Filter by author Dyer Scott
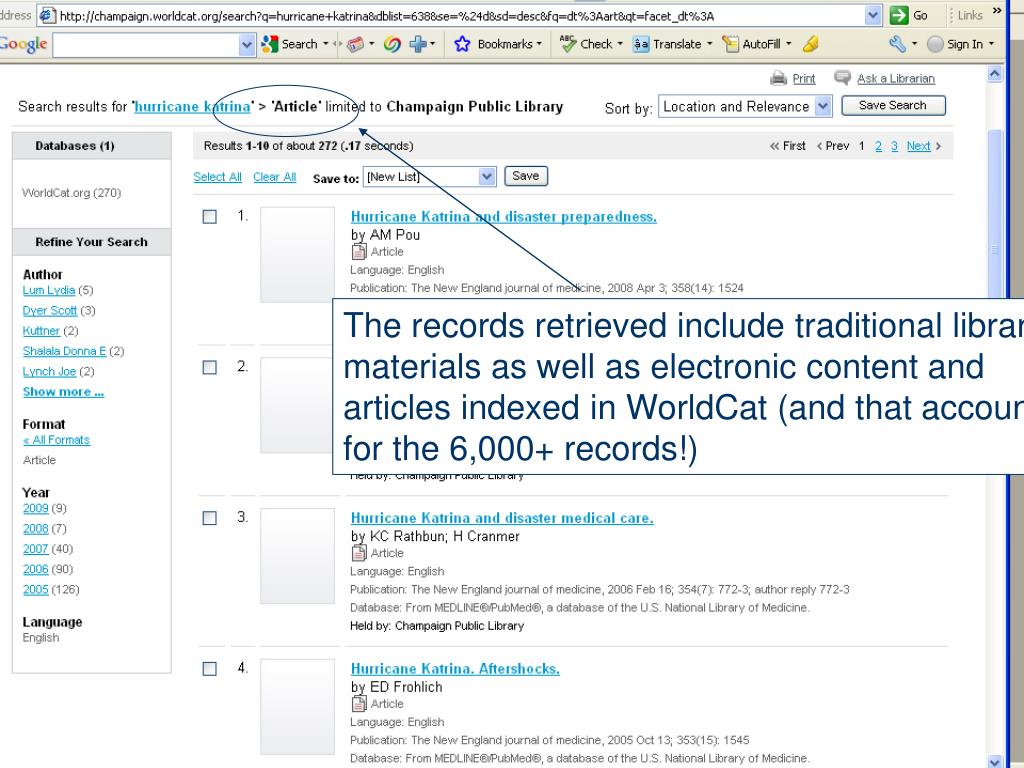Viewport: 1024px width, 768px height. click(x=50, y=310)
